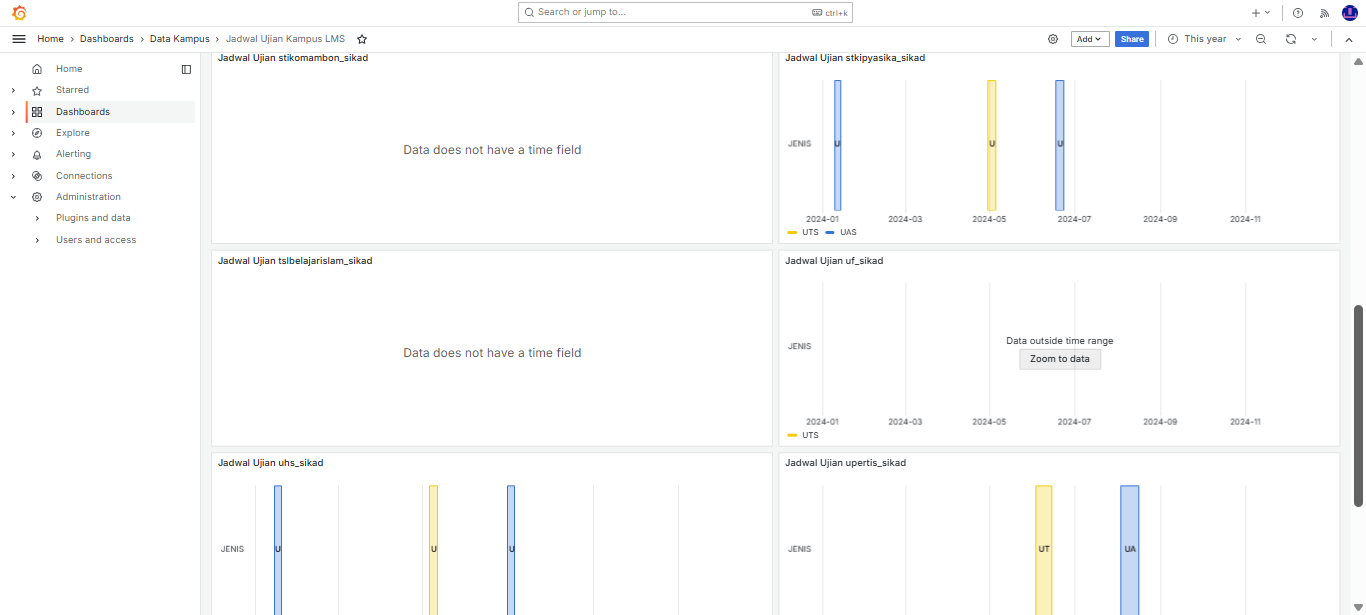Open the auto-refresh interval dropdown
Image resolution: width=1366 pixels, height=615 pixels.
click(1314, 39)
